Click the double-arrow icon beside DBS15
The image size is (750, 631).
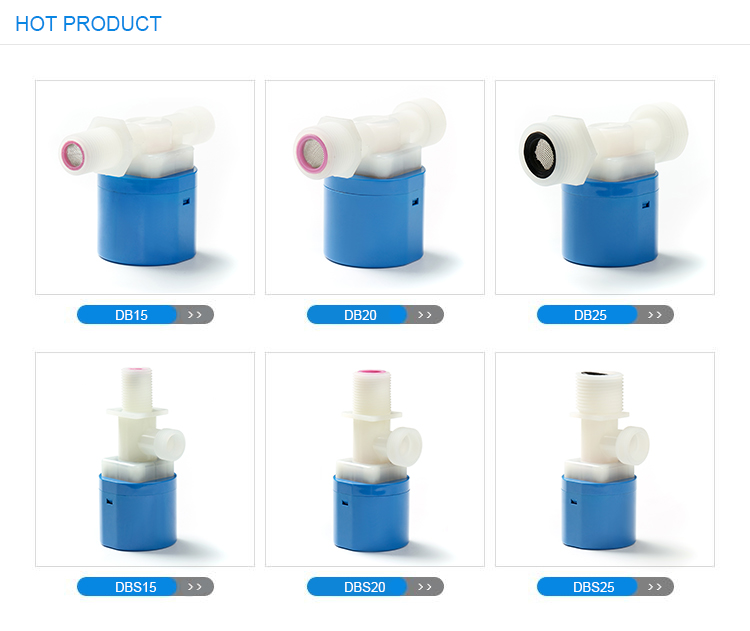[195, 587]
